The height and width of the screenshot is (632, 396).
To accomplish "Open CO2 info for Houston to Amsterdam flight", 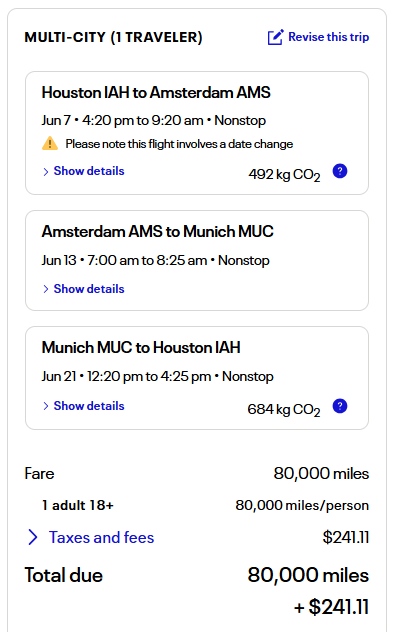I will point(340,171).
